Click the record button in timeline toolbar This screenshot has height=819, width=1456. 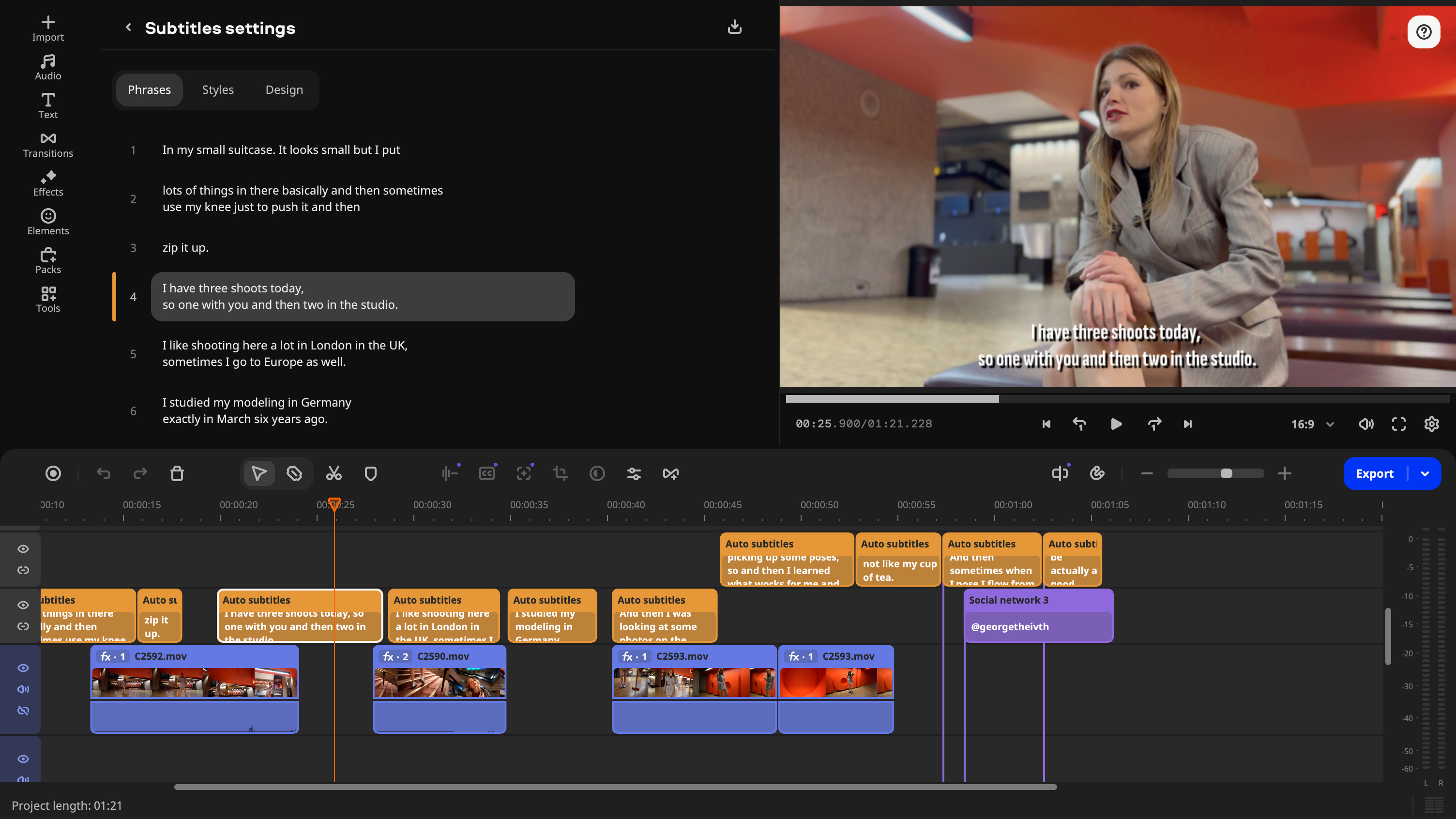point(53,474)
